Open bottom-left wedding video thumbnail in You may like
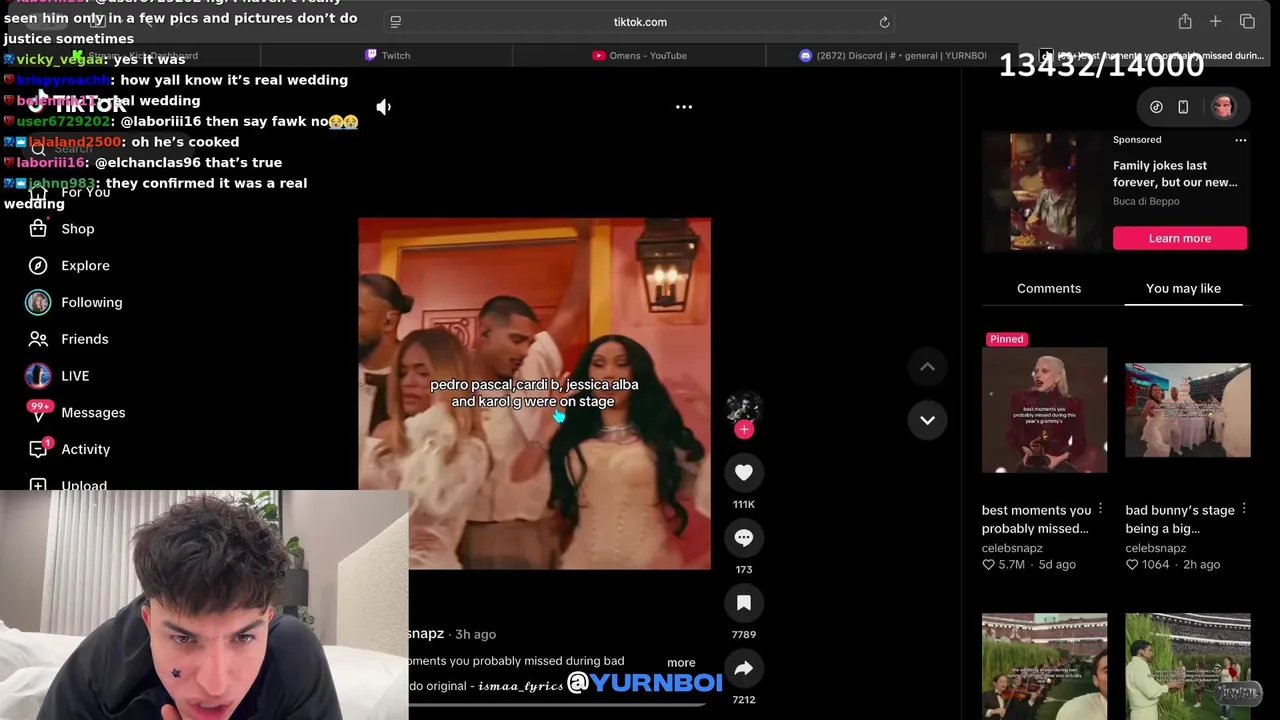 click(x=1044, y=666)
